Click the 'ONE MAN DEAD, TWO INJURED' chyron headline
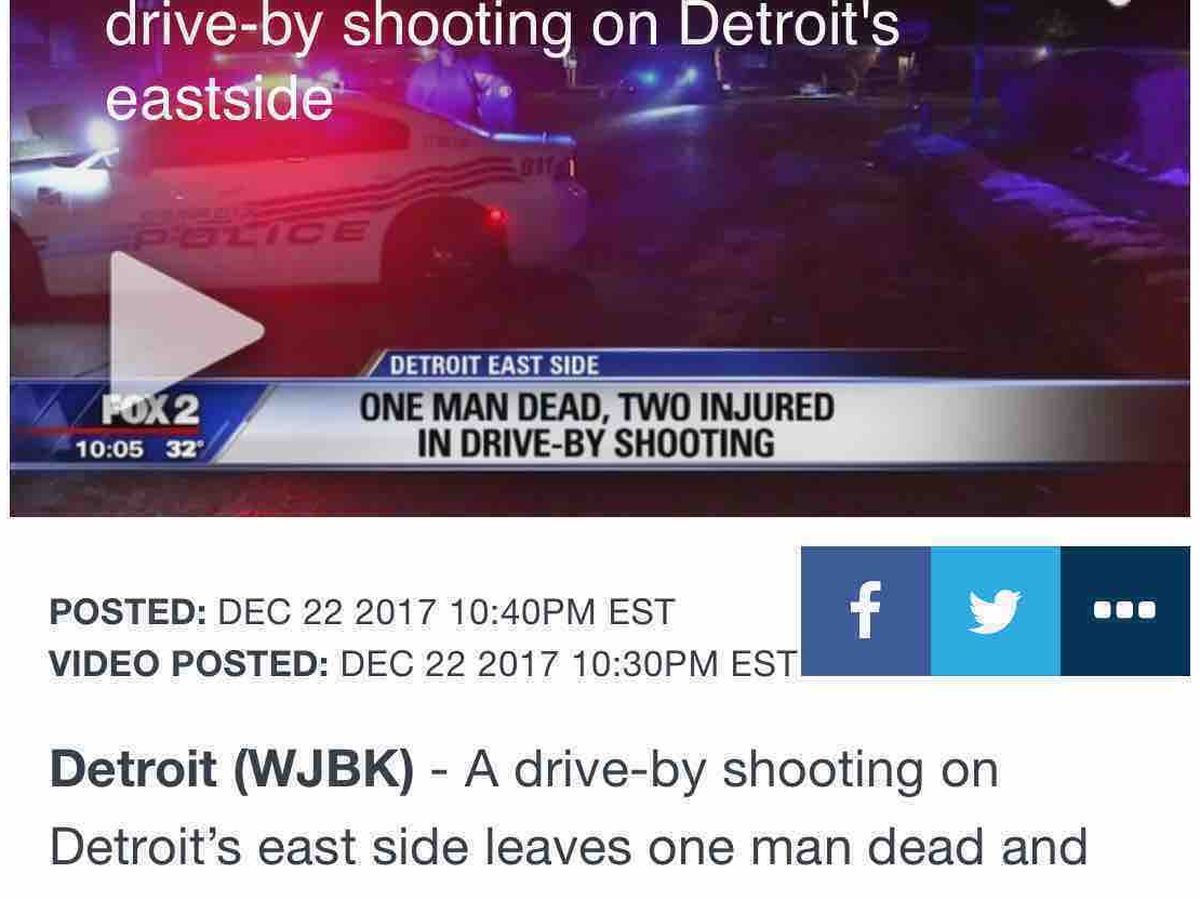Viewport: 1200px width, 900px height. click(x=596, y=408)
